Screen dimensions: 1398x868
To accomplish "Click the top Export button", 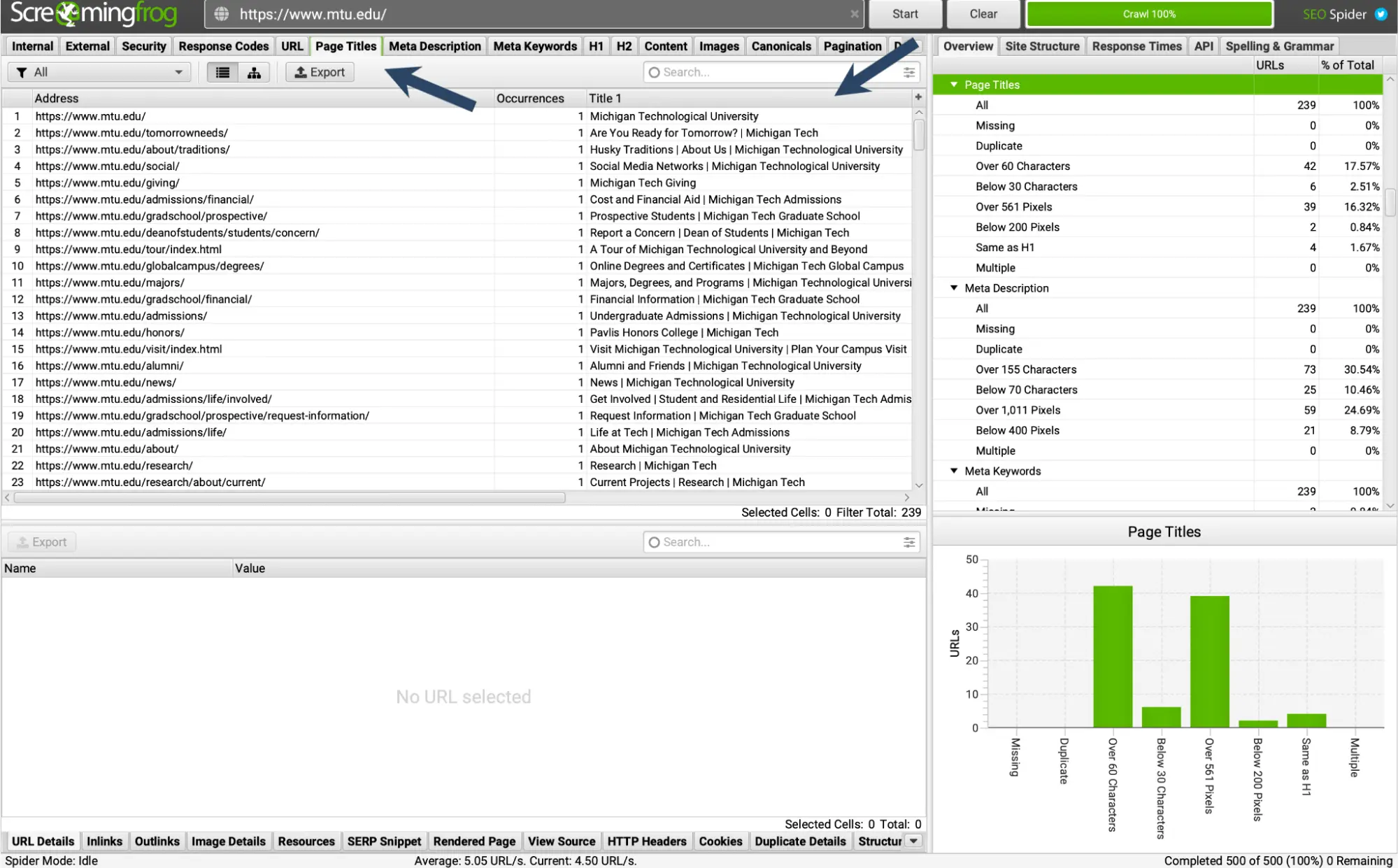I will coord(320,72).
